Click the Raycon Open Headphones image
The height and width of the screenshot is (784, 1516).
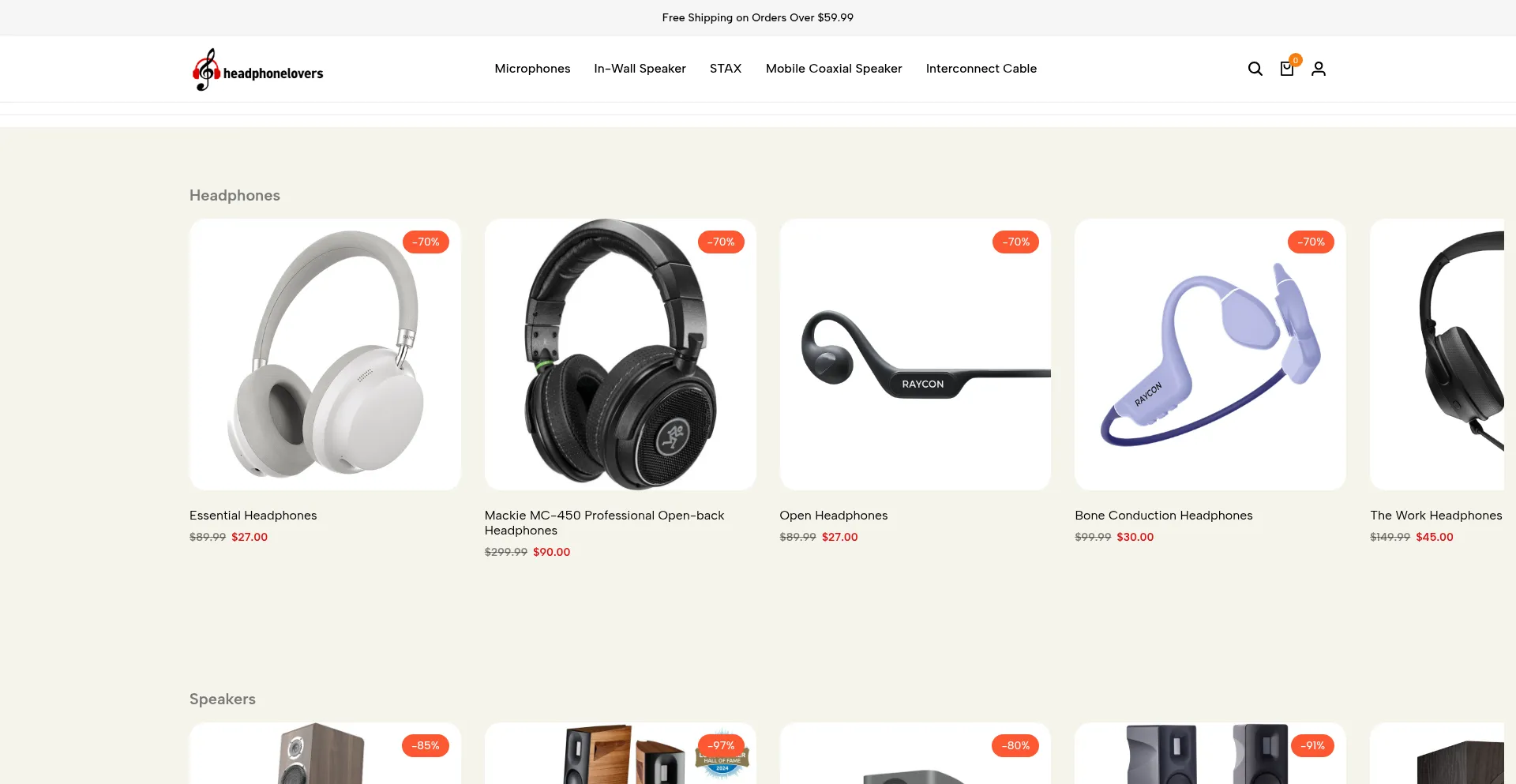pos(915,354)
